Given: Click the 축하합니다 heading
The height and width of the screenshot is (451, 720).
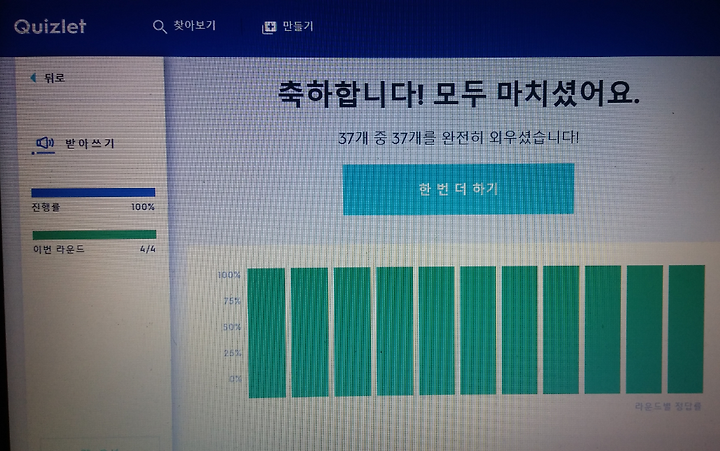Looking at the screenshot, I should 458,94.
